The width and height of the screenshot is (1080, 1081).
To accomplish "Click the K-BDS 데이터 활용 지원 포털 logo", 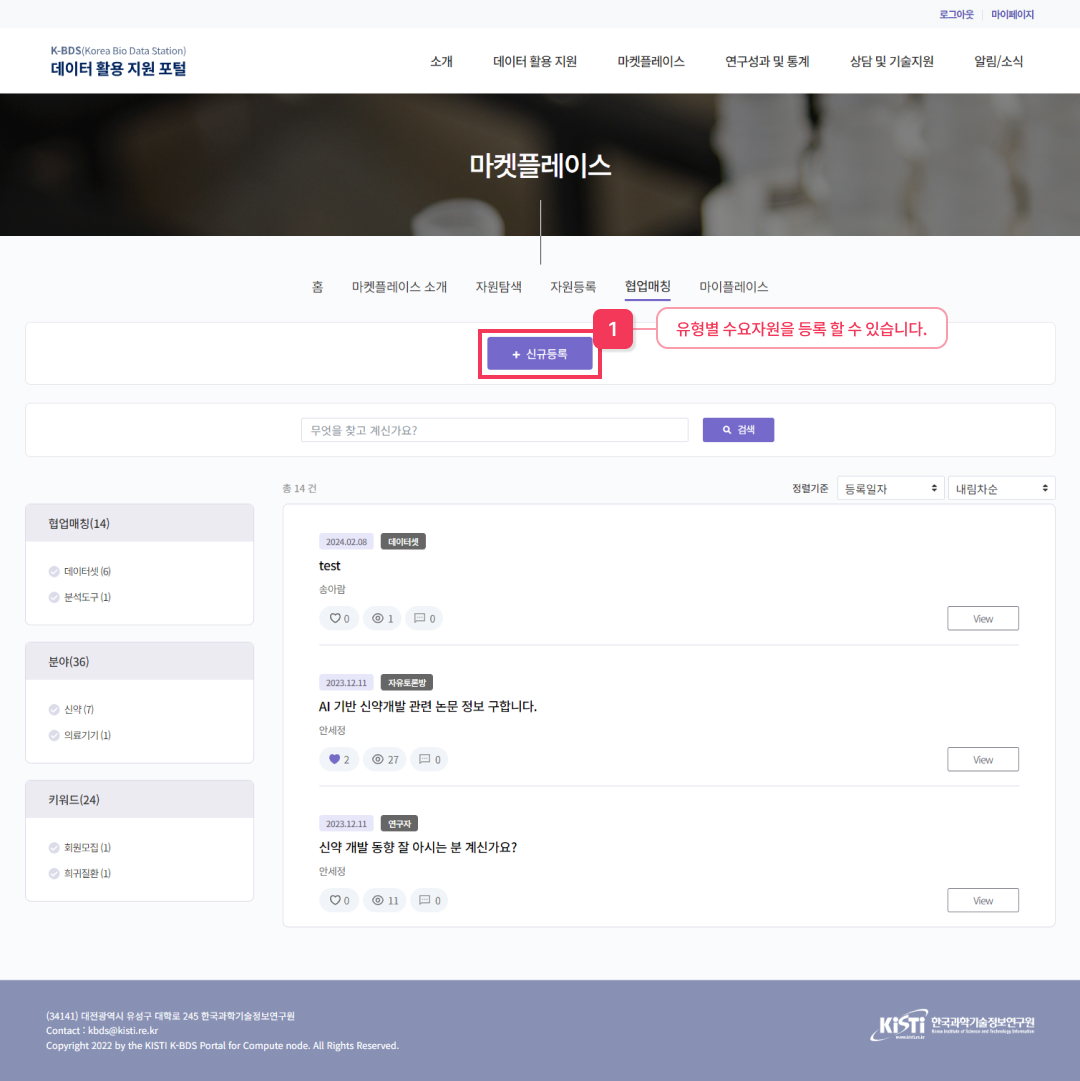I will (117, 60).
